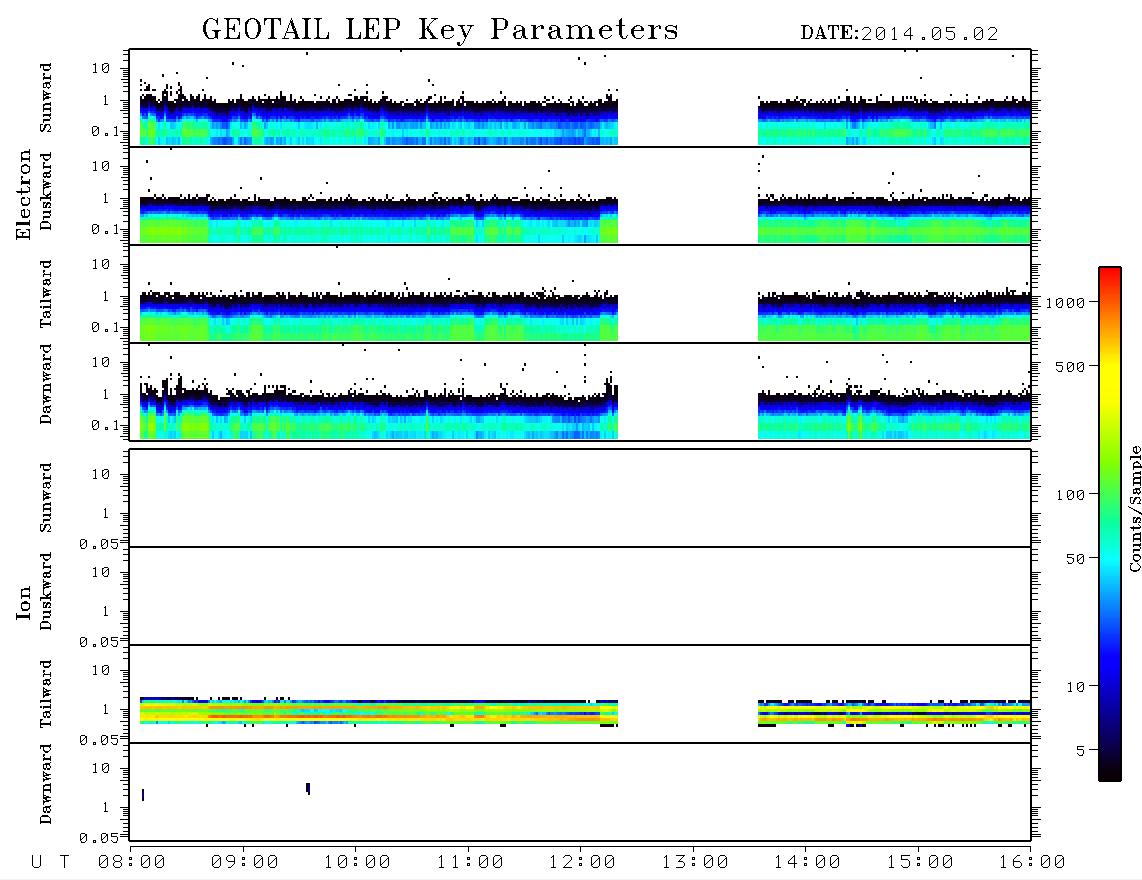The width and height of the screenshot is (1142, 880).
Task: Select the "08:00" time tick label
Action: 132,863
